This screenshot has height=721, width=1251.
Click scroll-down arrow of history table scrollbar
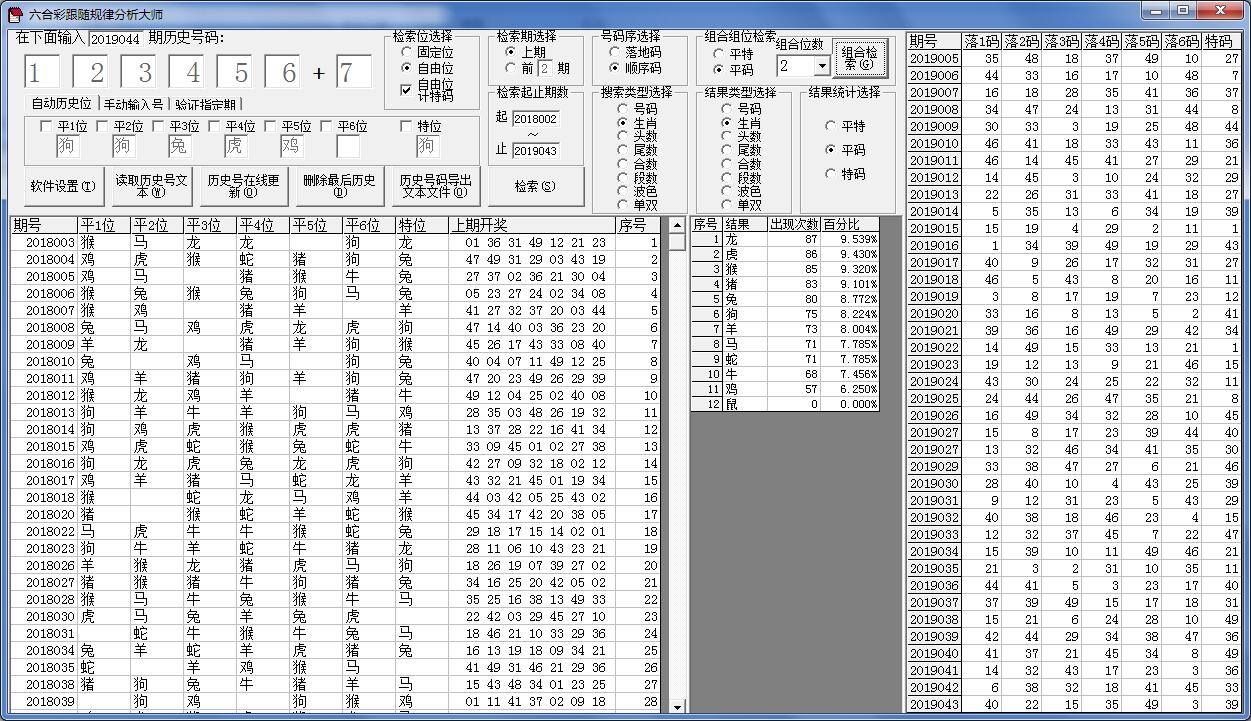pos(677,706)
